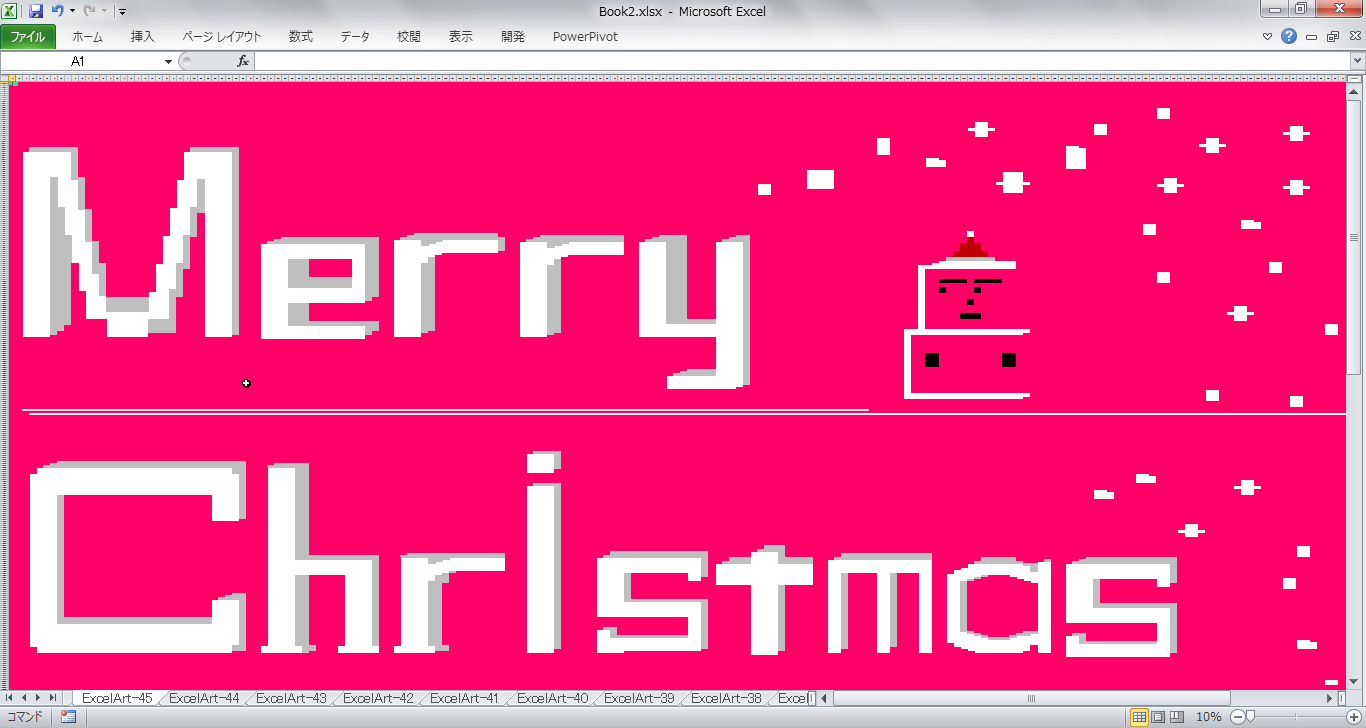Open Excel Help question mark icon
The width and height of the screenshot is (1366, 728).
[1289, 36]
